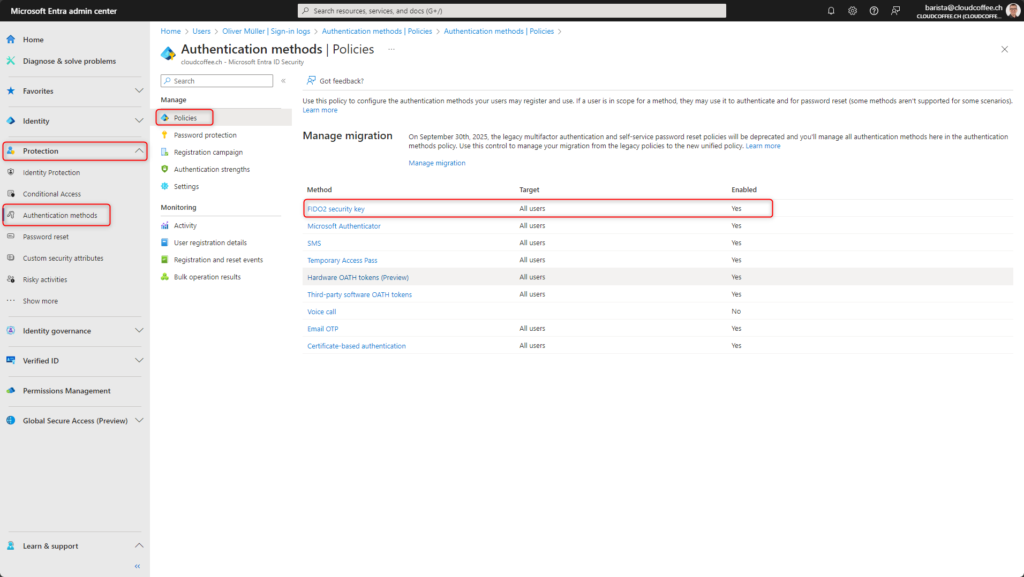Collapse left navigation sidebar arrows

137,566
